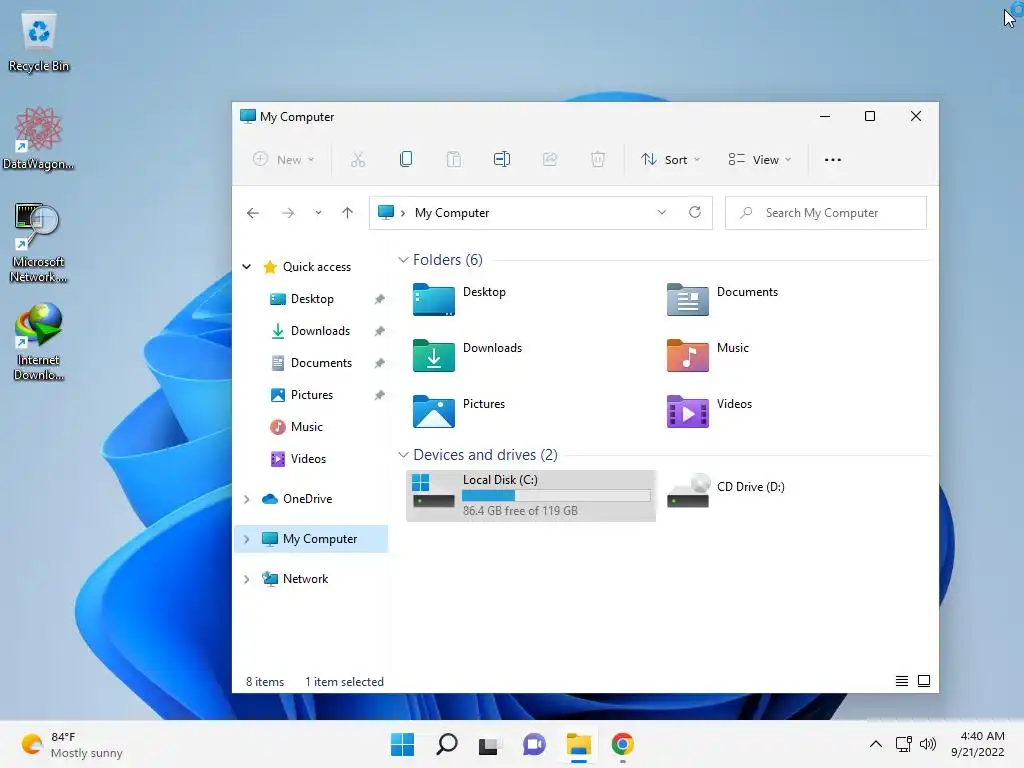1024x768 pixels.
Task: Open taskbar Search
Action: tap(447, 744)
